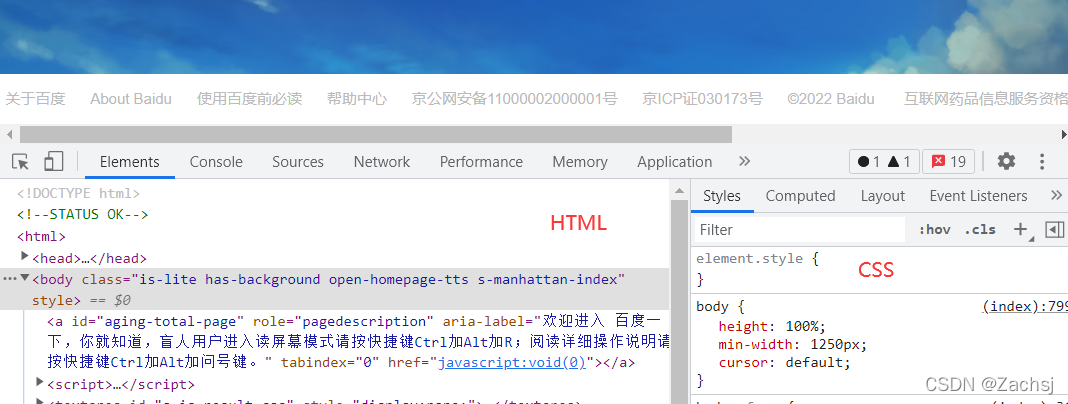The height and width of the screenshot is (404, 1068).
Task: Switch to the Elements tab
Action: 129,162
